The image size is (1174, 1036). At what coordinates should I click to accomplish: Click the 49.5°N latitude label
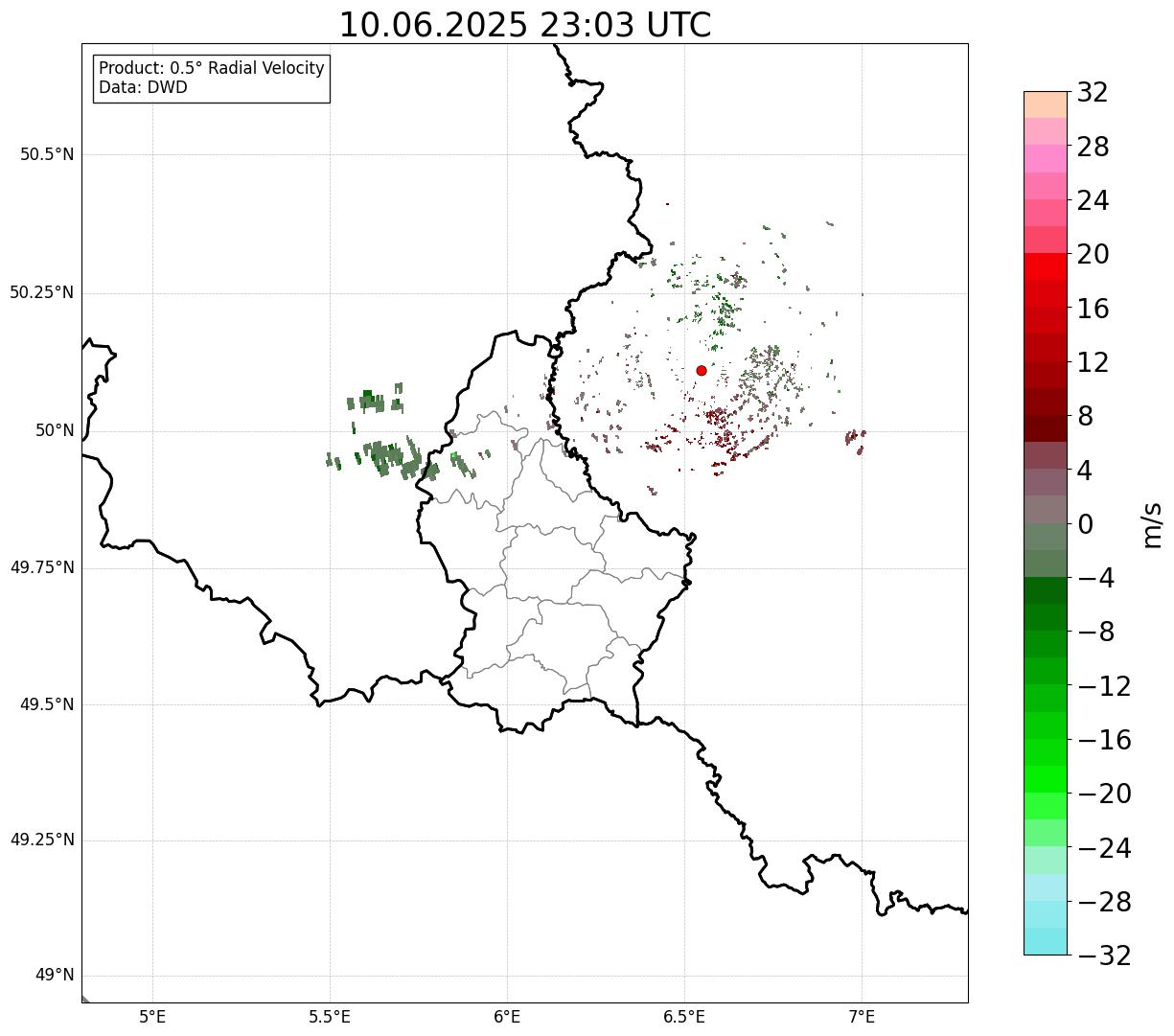pos(47,704)
